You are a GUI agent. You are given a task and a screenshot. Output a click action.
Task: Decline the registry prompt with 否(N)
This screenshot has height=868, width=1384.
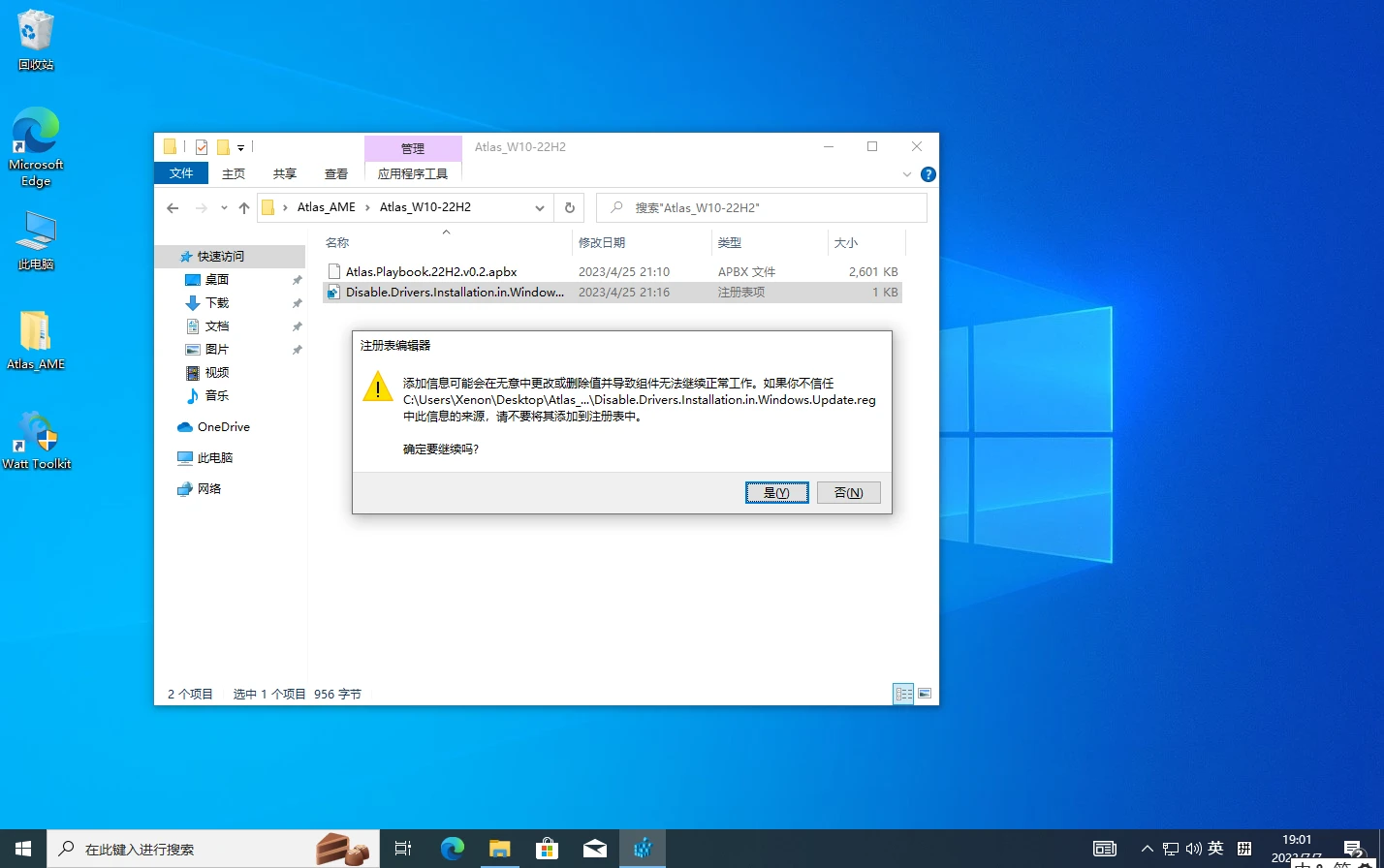tap(849, 492)
